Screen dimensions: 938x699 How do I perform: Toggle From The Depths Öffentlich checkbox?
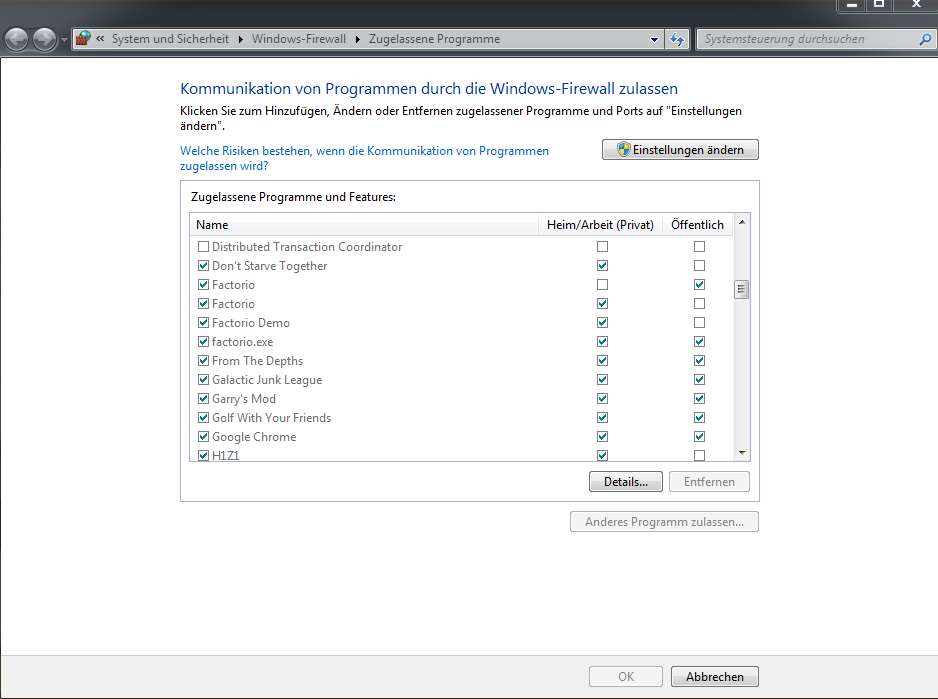[699, 361]
